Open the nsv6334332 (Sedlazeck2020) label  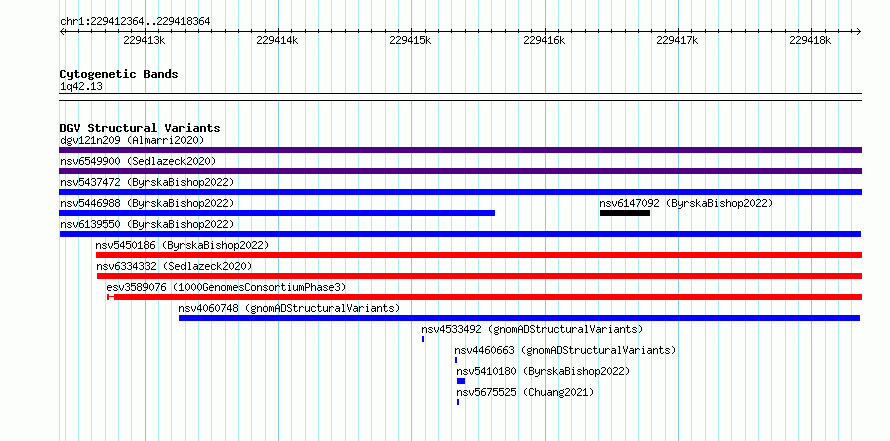tap(174, 266)
